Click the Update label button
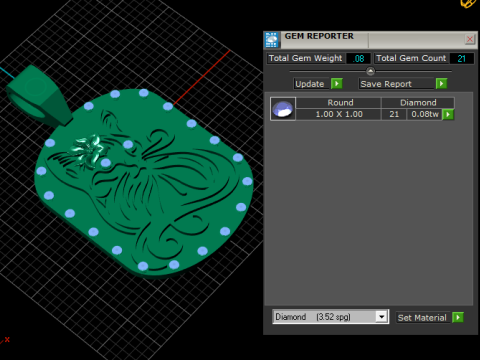 [311, 84]
